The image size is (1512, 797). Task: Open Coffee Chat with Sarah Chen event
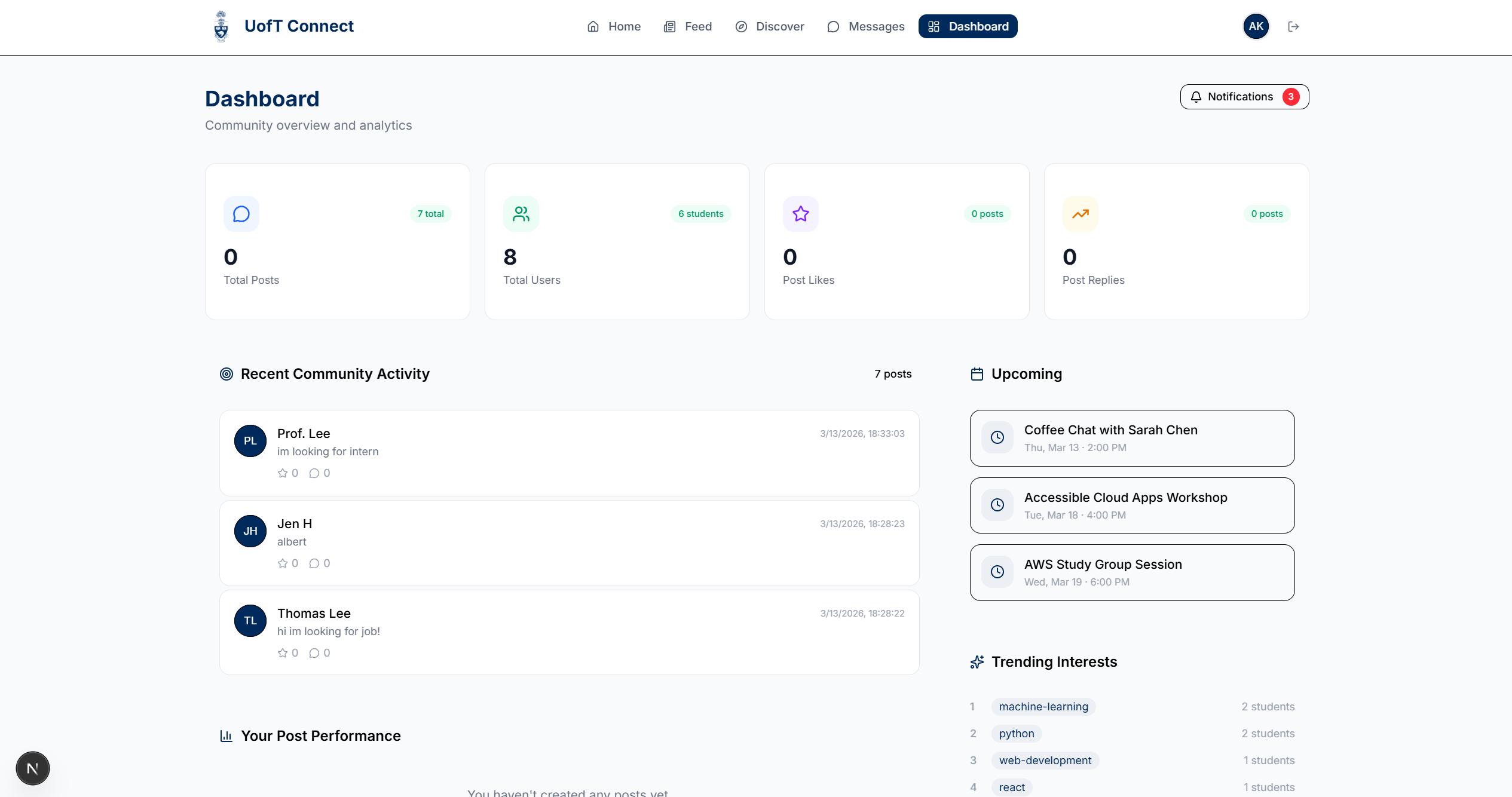click(x=1132, y=438)
